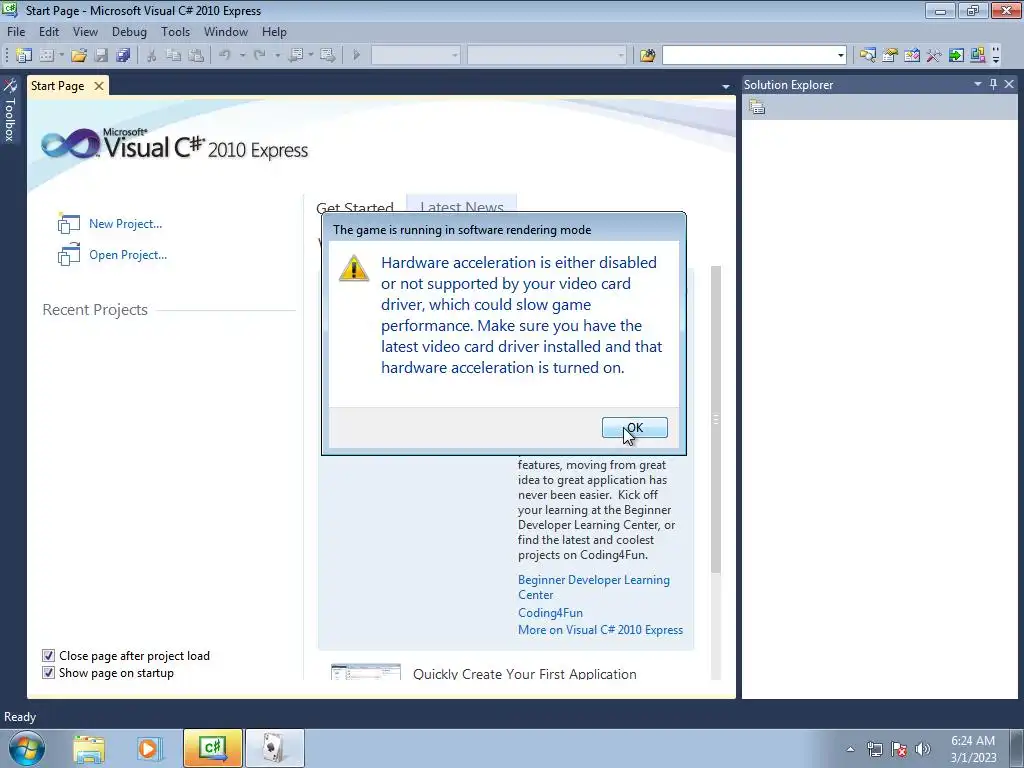Open the 'Beginner Developer Learning Center' link
Image resolution: width=1024 pixels, height=768 pixels.
click(594, 587)
